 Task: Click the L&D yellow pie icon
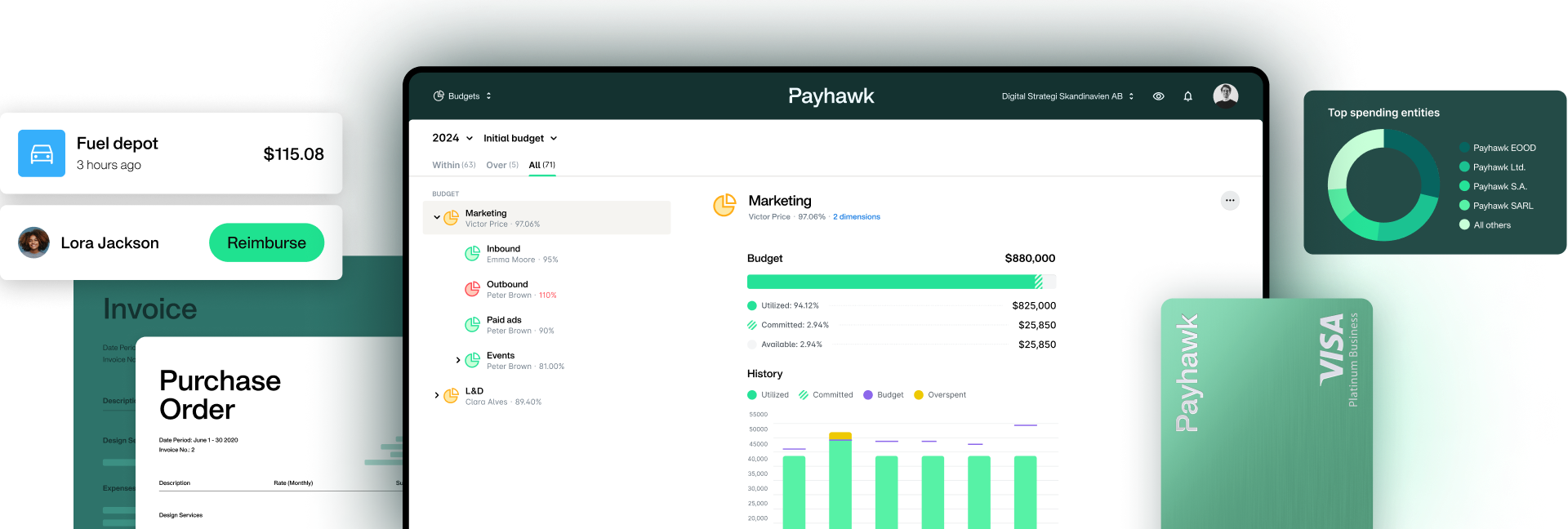point(451,396)
